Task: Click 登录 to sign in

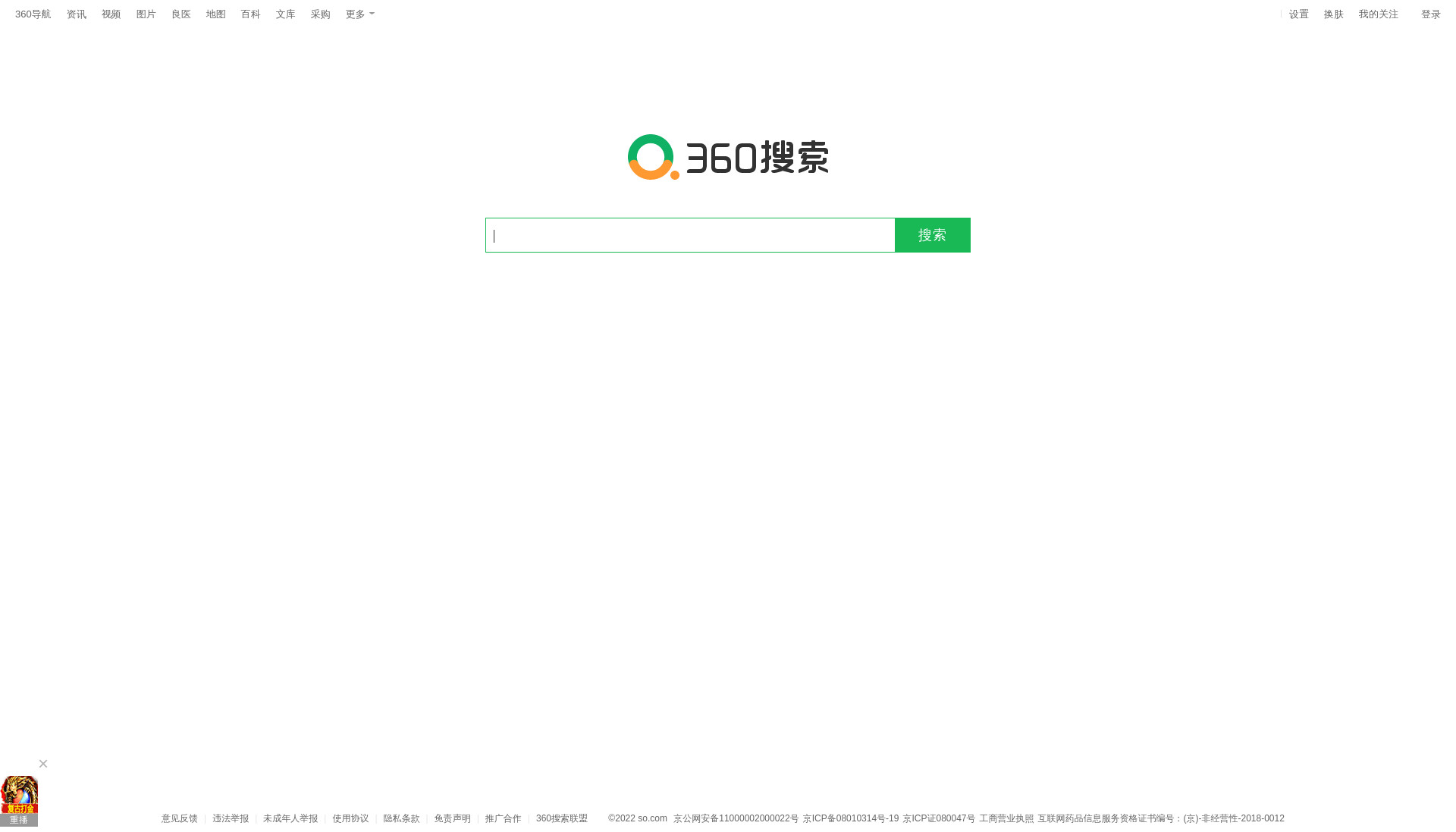Action: coord(1431,14)
